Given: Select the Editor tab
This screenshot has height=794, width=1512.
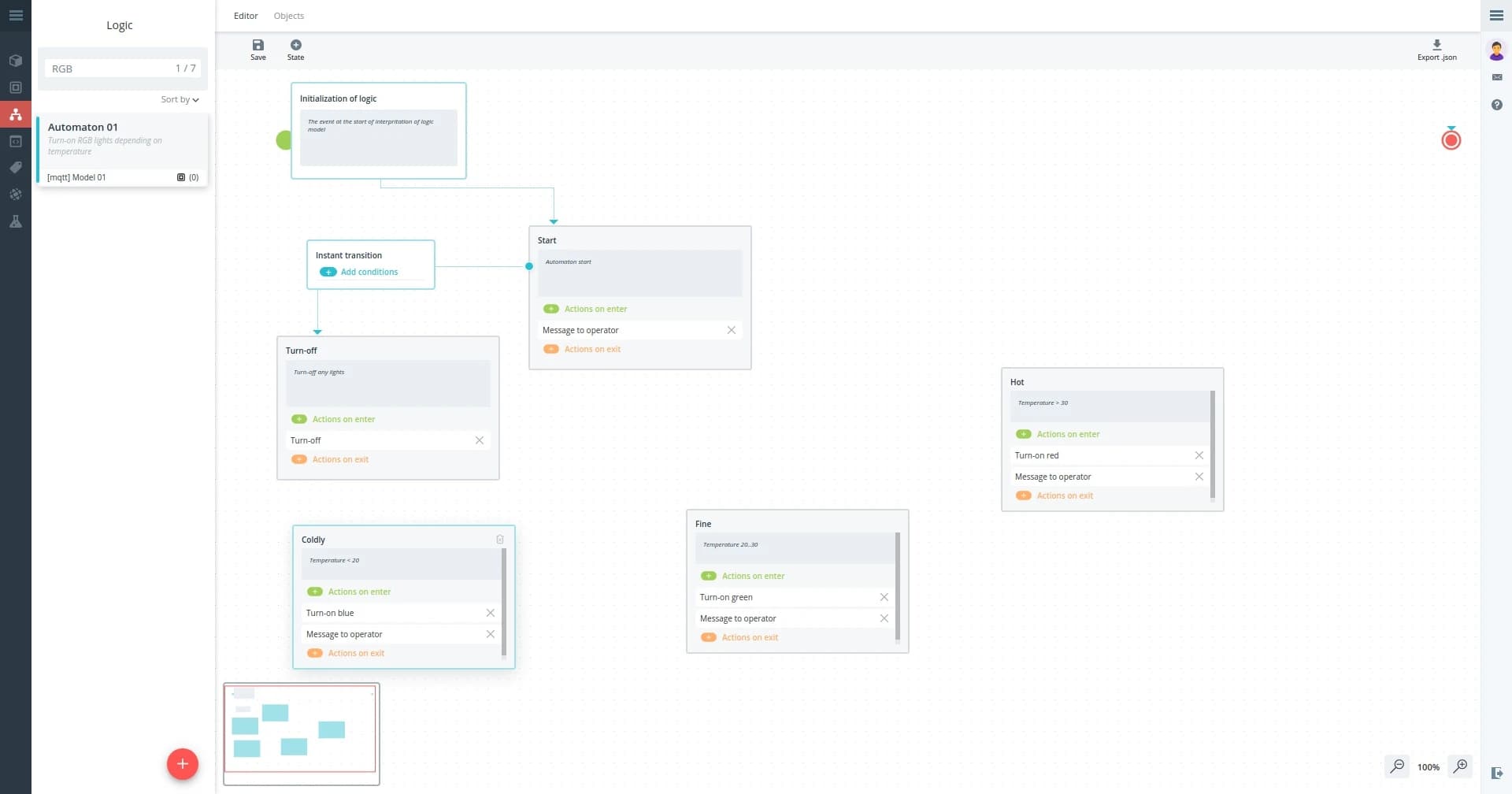Looking at the screenshot, I should coord(246,16).
